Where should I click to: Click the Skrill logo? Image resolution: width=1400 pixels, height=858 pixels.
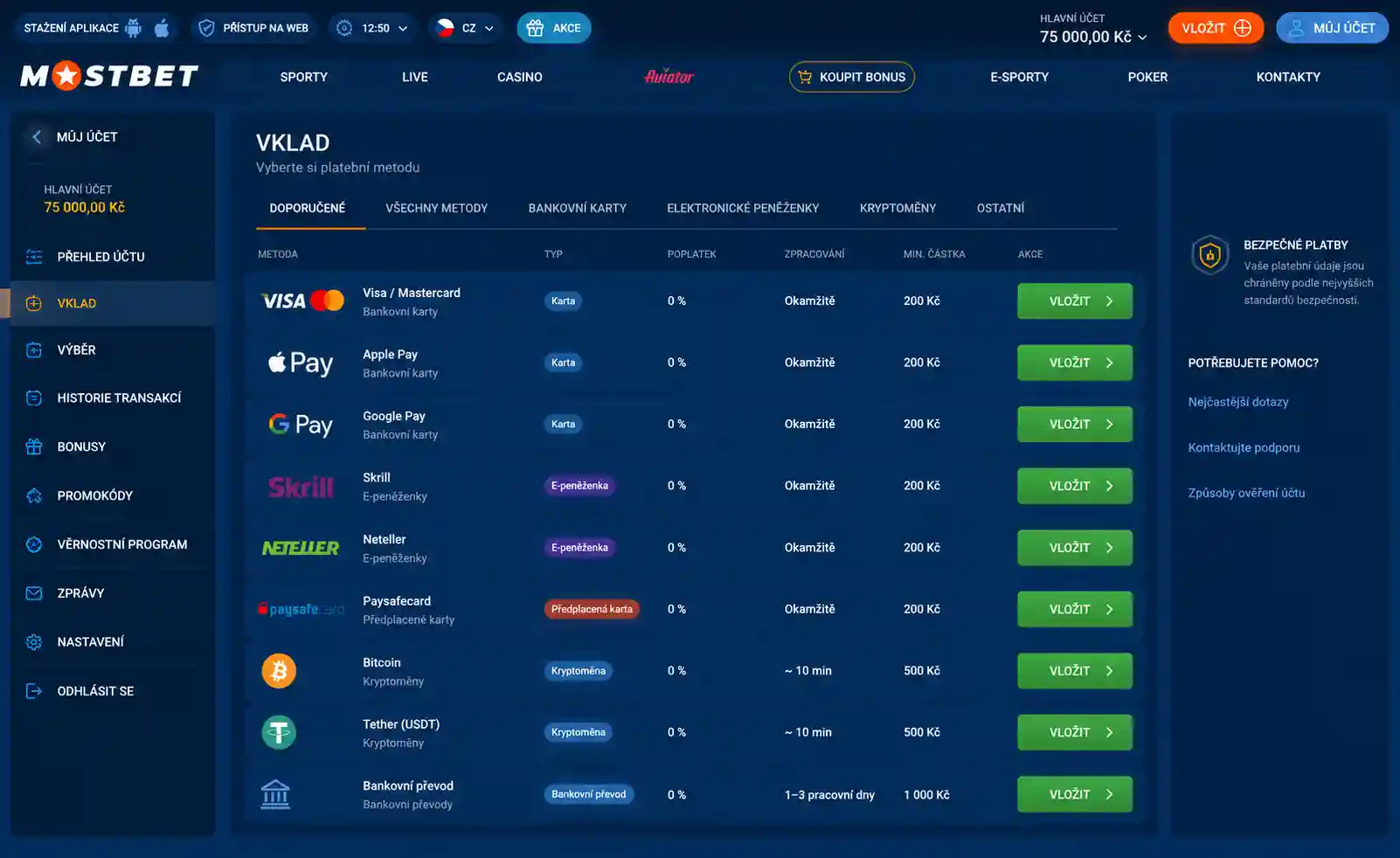click(x=301, y=487)
